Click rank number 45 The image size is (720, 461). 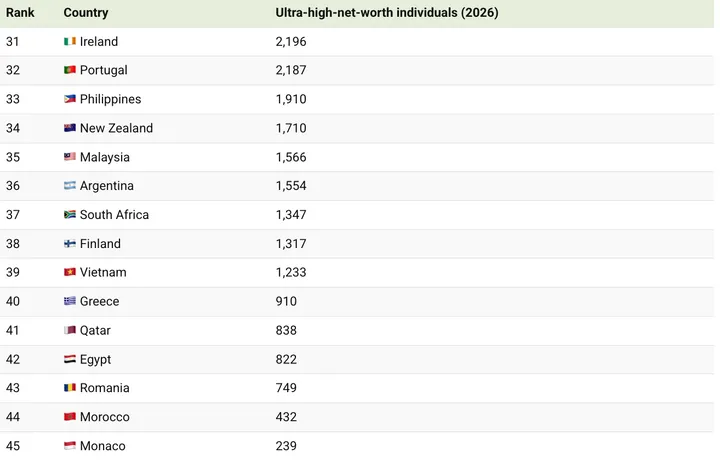pyautogui.click(x=13, y=446)
